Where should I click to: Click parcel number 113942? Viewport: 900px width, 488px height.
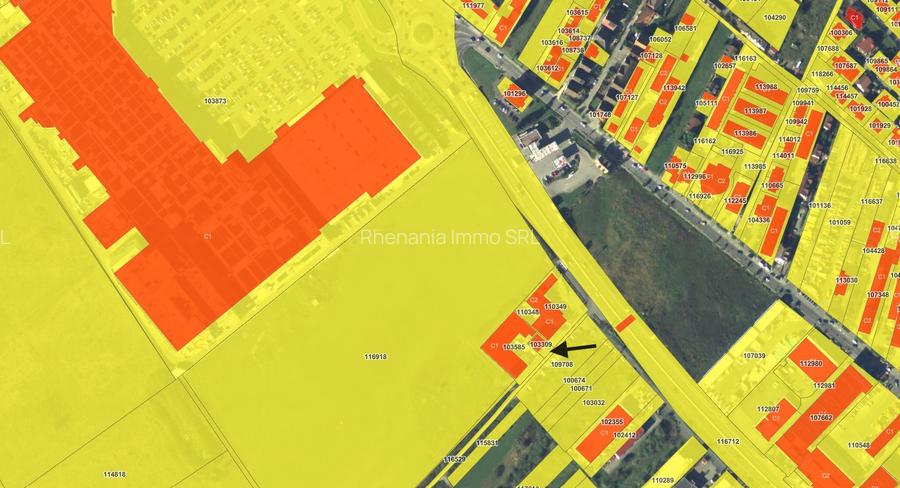point(674,88)
